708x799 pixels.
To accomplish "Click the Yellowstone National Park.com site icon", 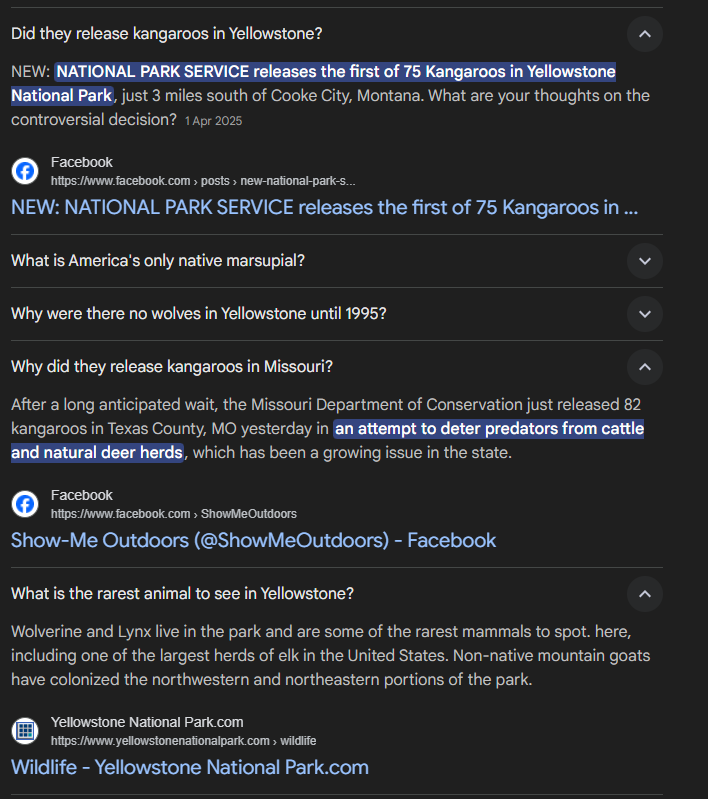I will click(25, 731).
